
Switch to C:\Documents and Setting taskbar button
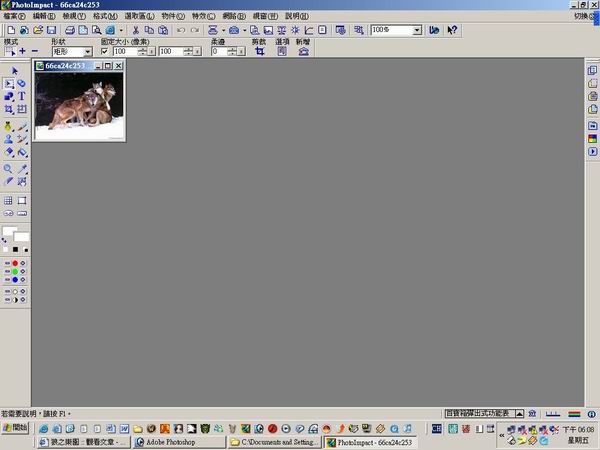pyautogui.click(x=274, y=442)
